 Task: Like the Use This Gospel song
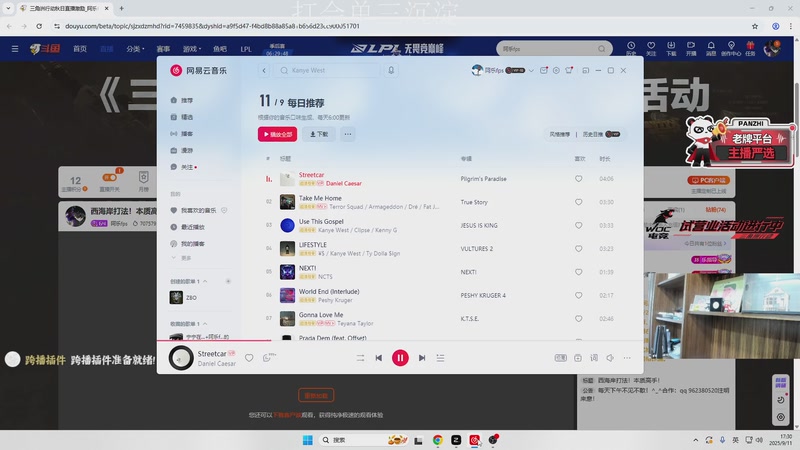579,226
